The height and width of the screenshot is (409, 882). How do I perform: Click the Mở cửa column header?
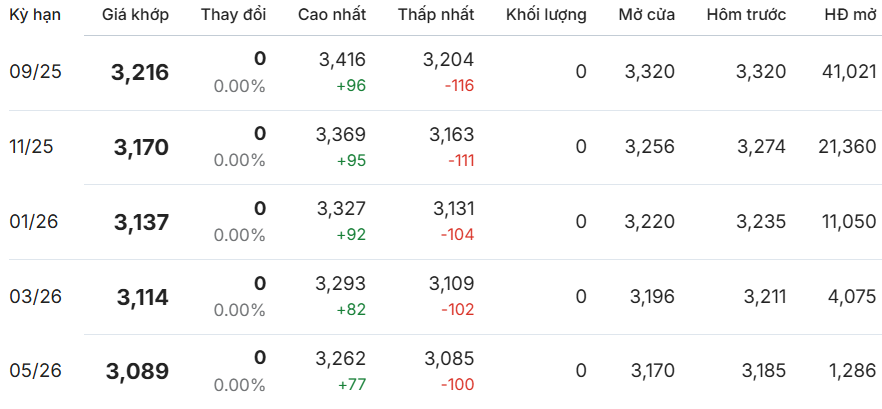646,15
